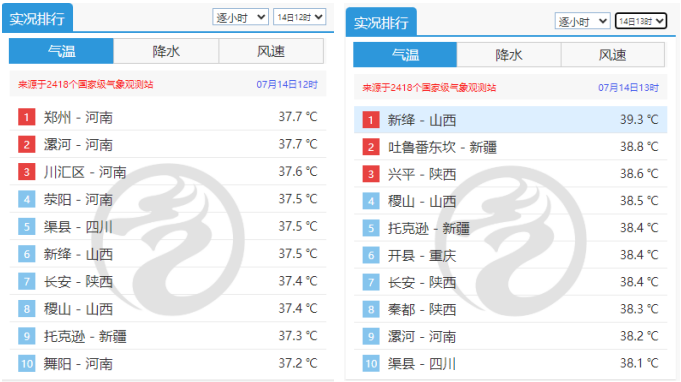Click rank 6 badge beside 开县 - 重庆
This screenshot has width=681, height=382.
pos(371,255)
